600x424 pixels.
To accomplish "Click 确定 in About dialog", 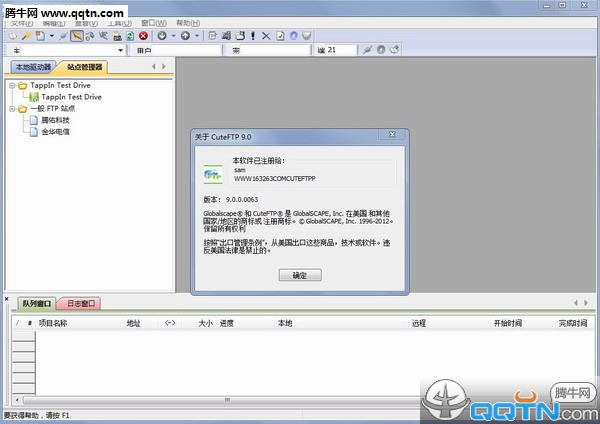I will (x=300, y=275).
